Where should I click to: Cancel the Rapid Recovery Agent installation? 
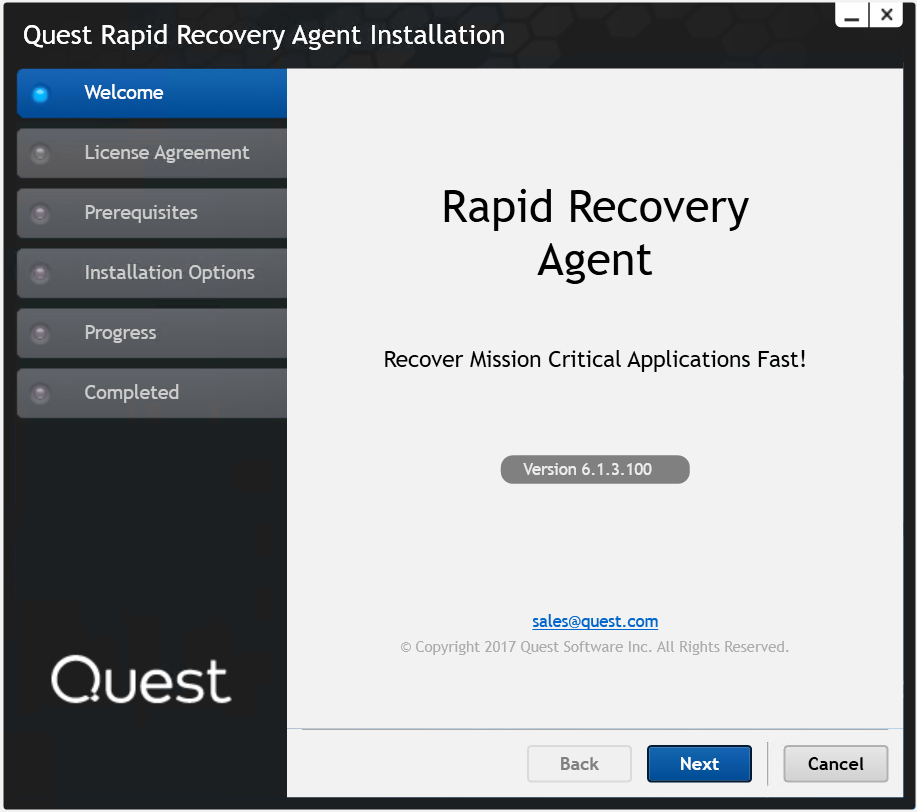tap(835, 763)
